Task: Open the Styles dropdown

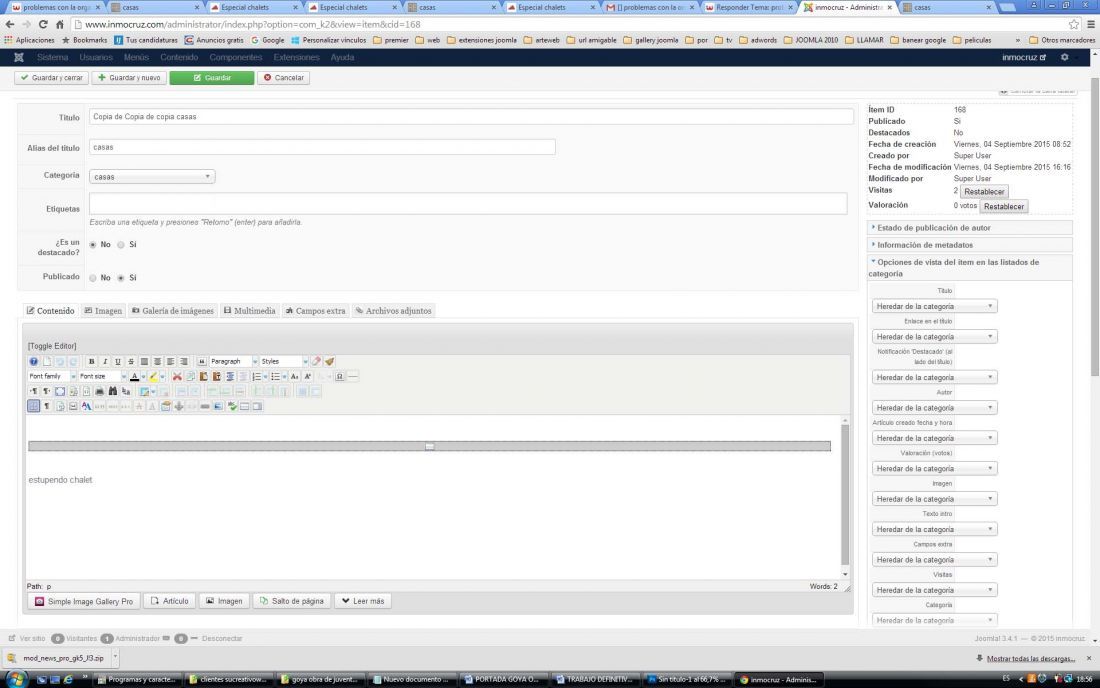Action: coord(284,361)
